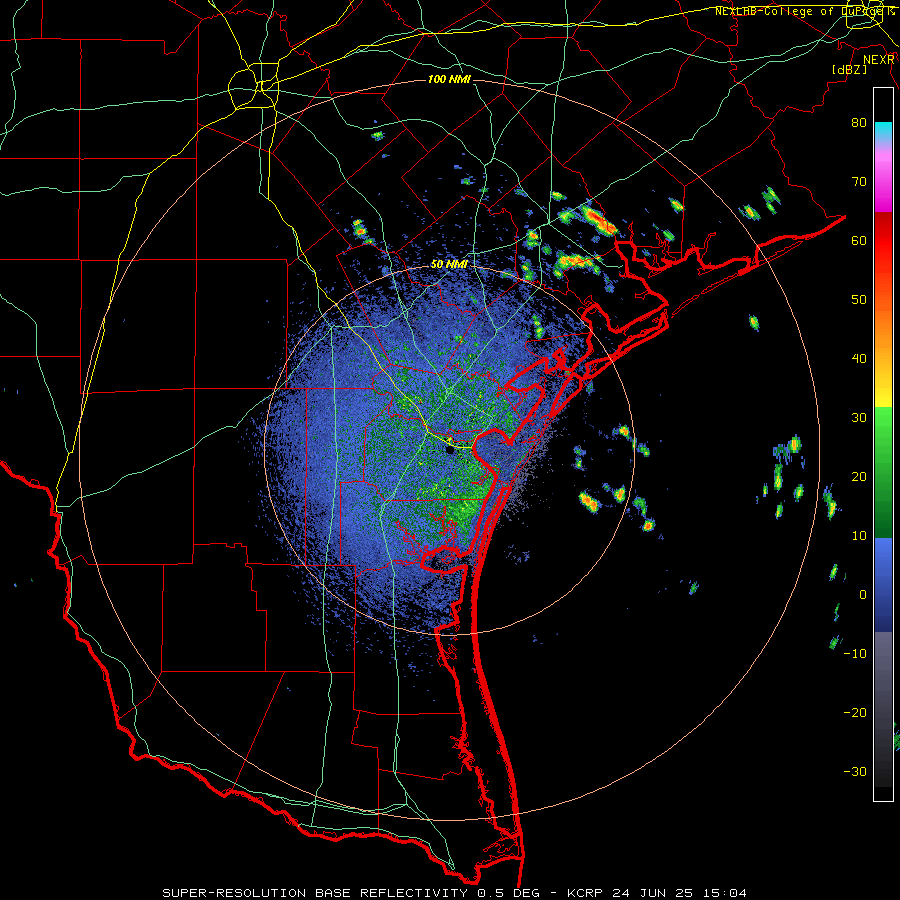
Task: Select the 0 value on the dBZ scale
Action: pyautogui.click(x=863, y=595)
